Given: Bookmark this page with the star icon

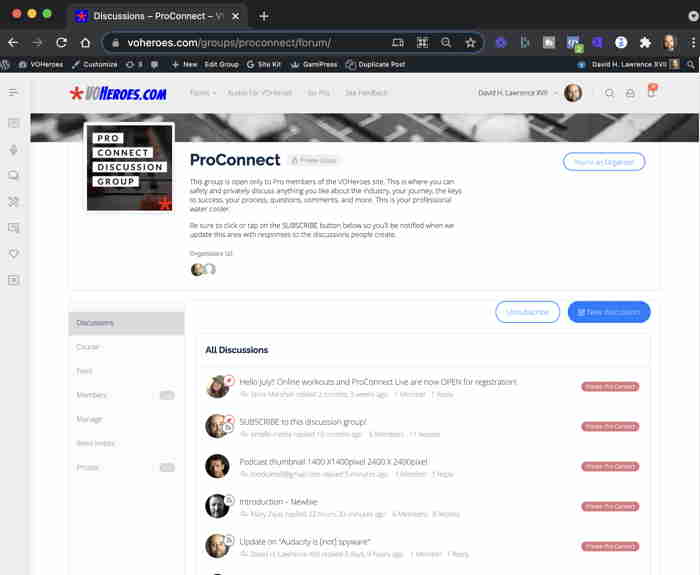Looking at the screenshot, I should [470, 43].
